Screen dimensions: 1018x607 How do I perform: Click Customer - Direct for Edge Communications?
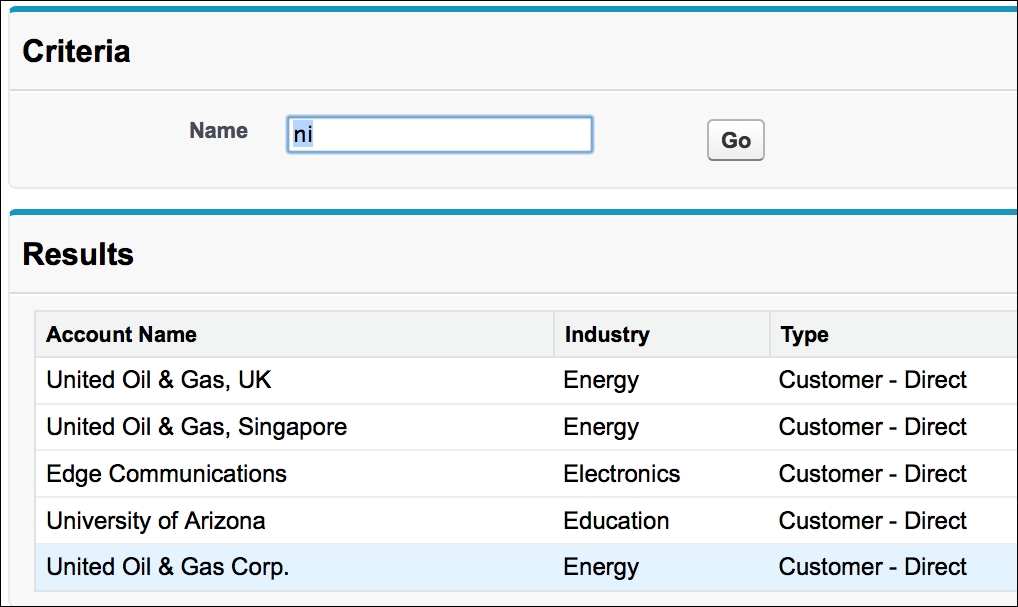point(872,474)
